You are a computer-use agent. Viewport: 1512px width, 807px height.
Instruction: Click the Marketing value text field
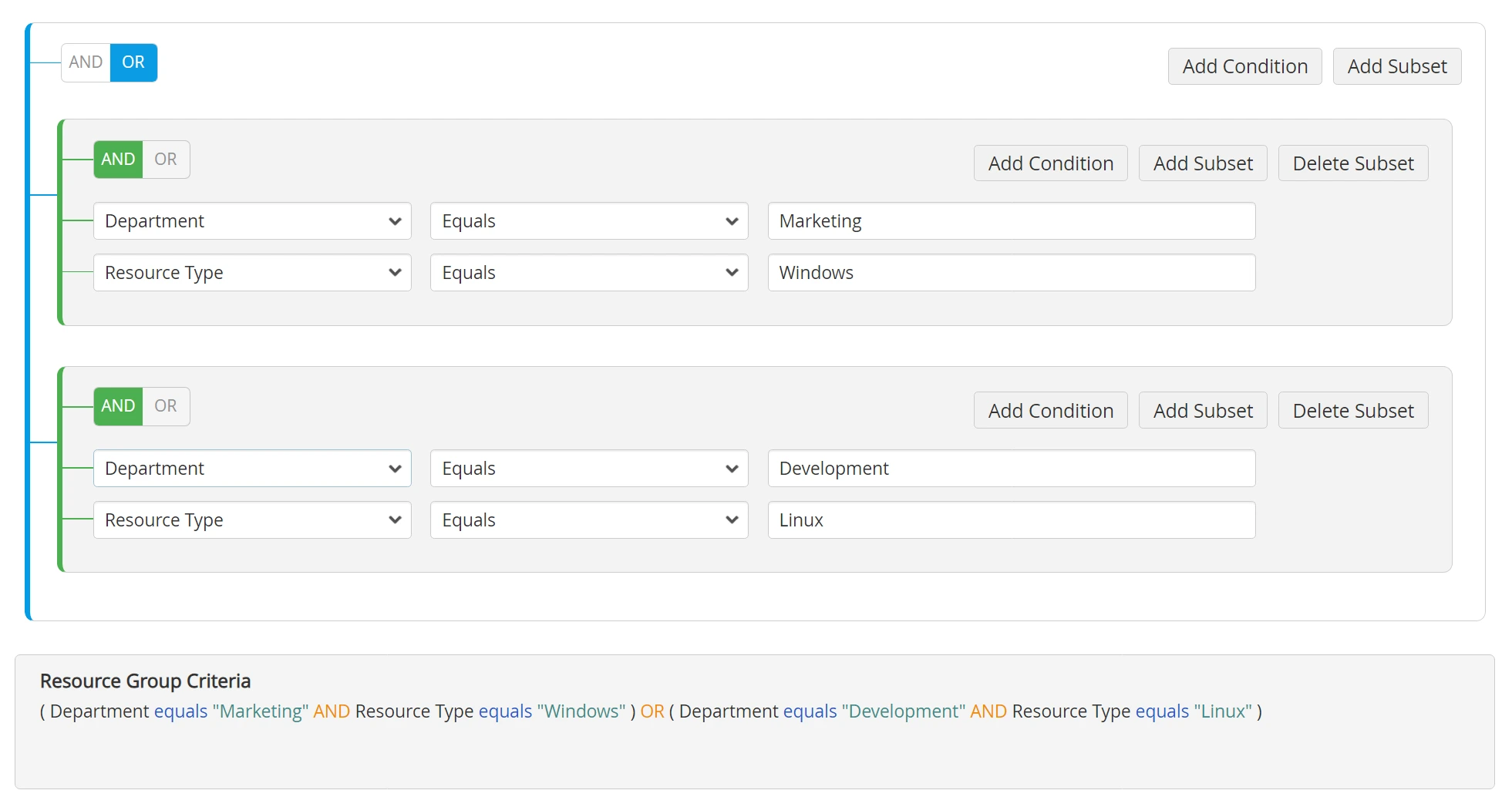pos(1011,221)
